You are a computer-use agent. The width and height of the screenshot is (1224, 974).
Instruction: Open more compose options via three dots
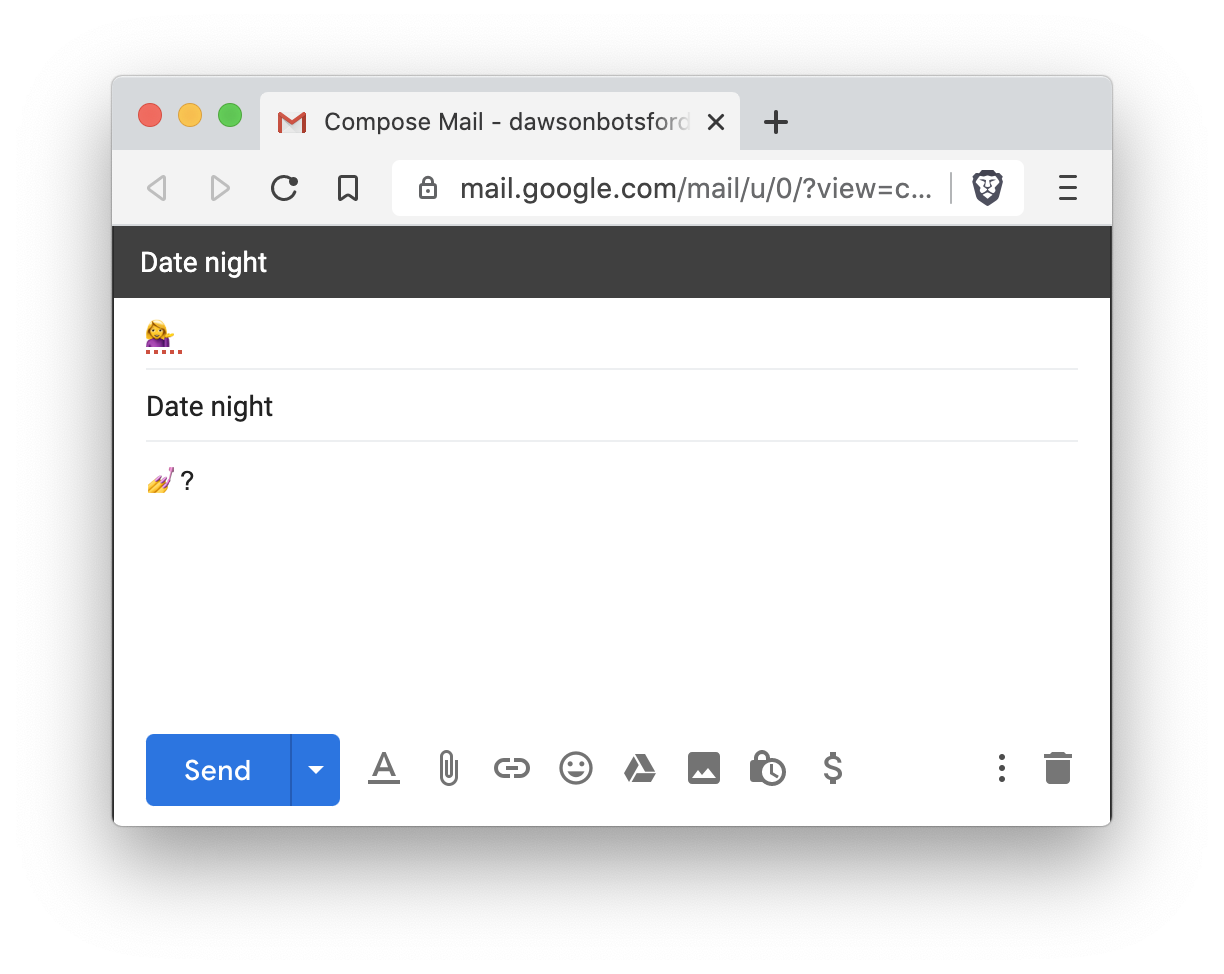(x=1001, y=769)
